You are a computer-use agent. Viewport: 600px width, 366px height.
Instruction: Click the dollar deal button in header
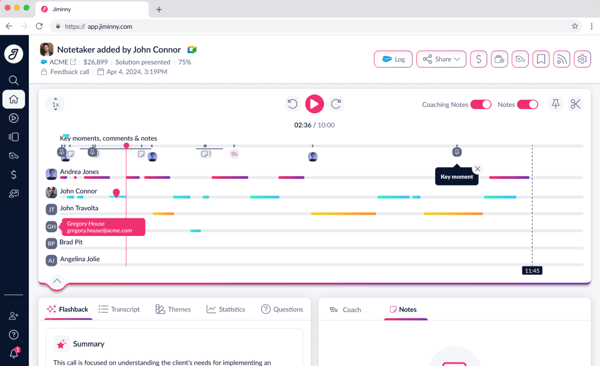[478, 59]
